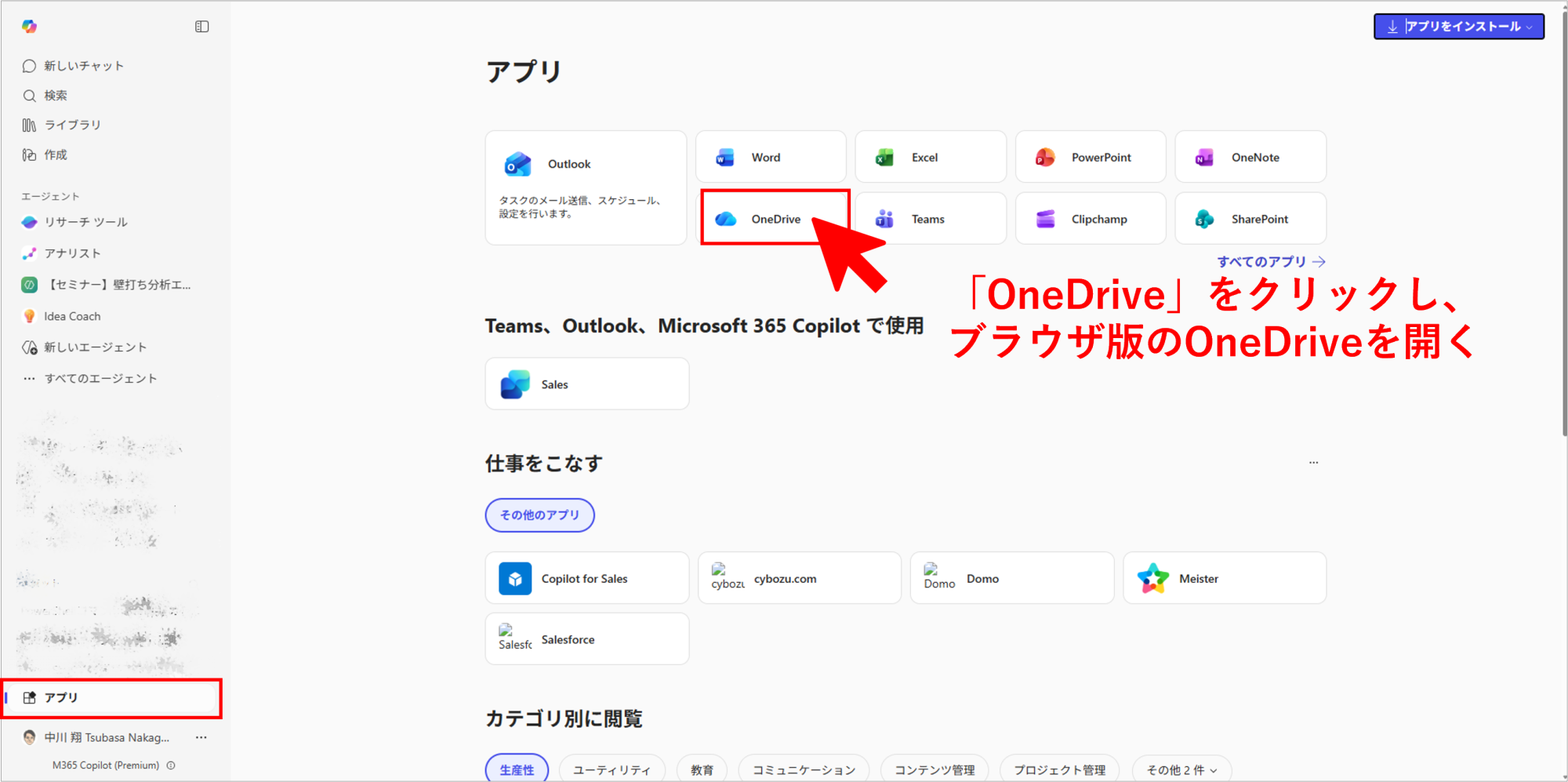1568x782 pixels.
Task: Click the すべてのアプリ link
Action: tap(1270, 262)
